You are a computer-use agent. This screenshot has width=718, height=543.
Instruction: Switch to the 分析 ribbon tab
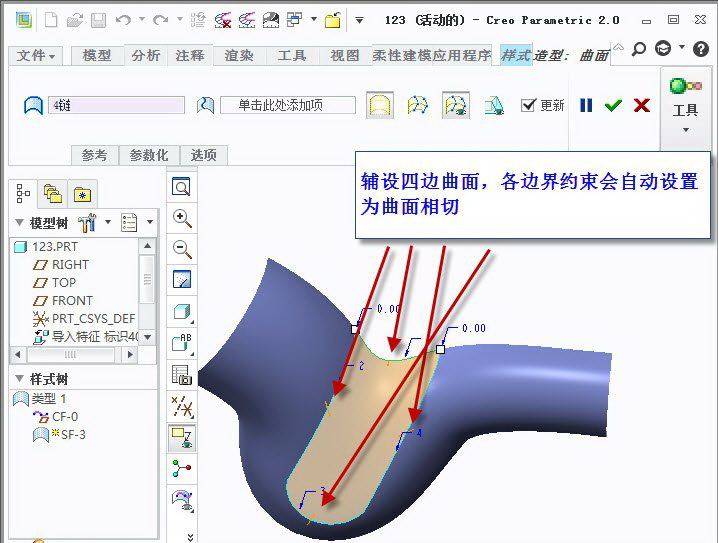[145, 56]
